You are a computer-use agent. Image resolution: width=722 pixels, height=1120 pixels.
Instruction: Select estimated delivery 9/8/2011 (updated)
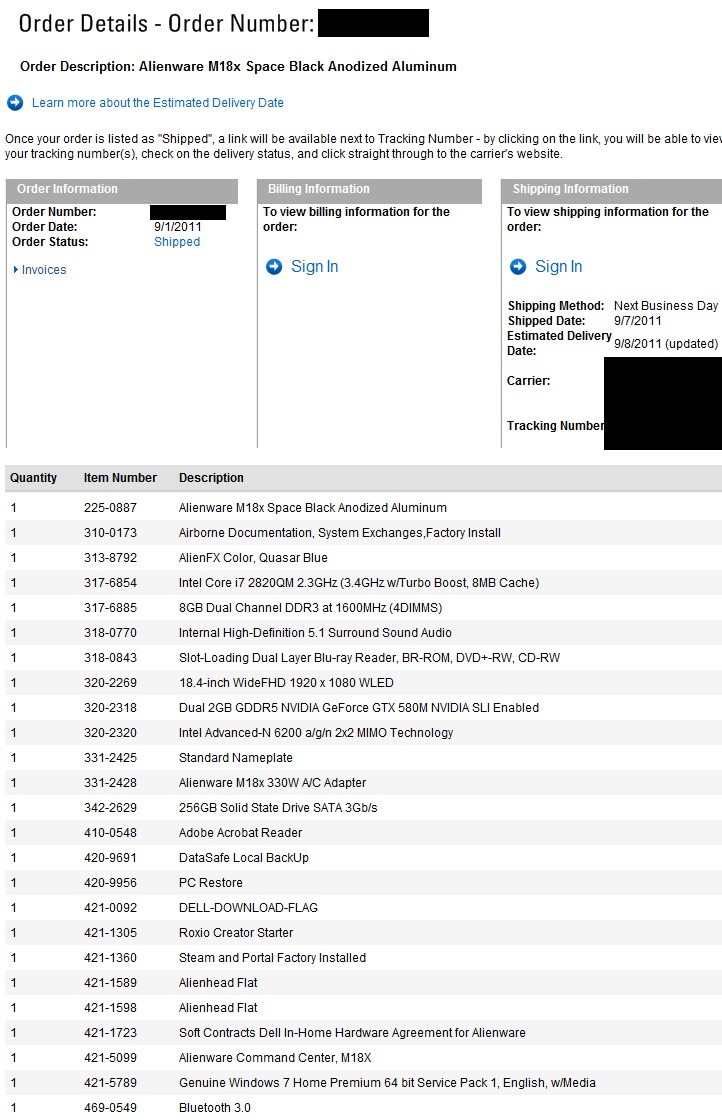666,344
